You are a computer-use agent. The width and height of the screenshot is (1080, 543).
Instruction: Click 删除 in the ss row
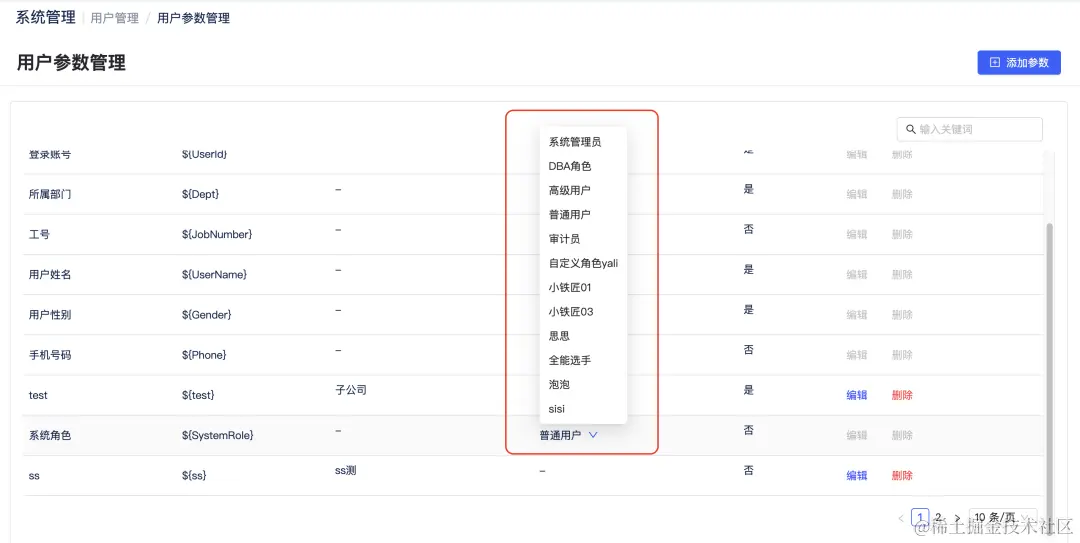click(x=902, y=475)
